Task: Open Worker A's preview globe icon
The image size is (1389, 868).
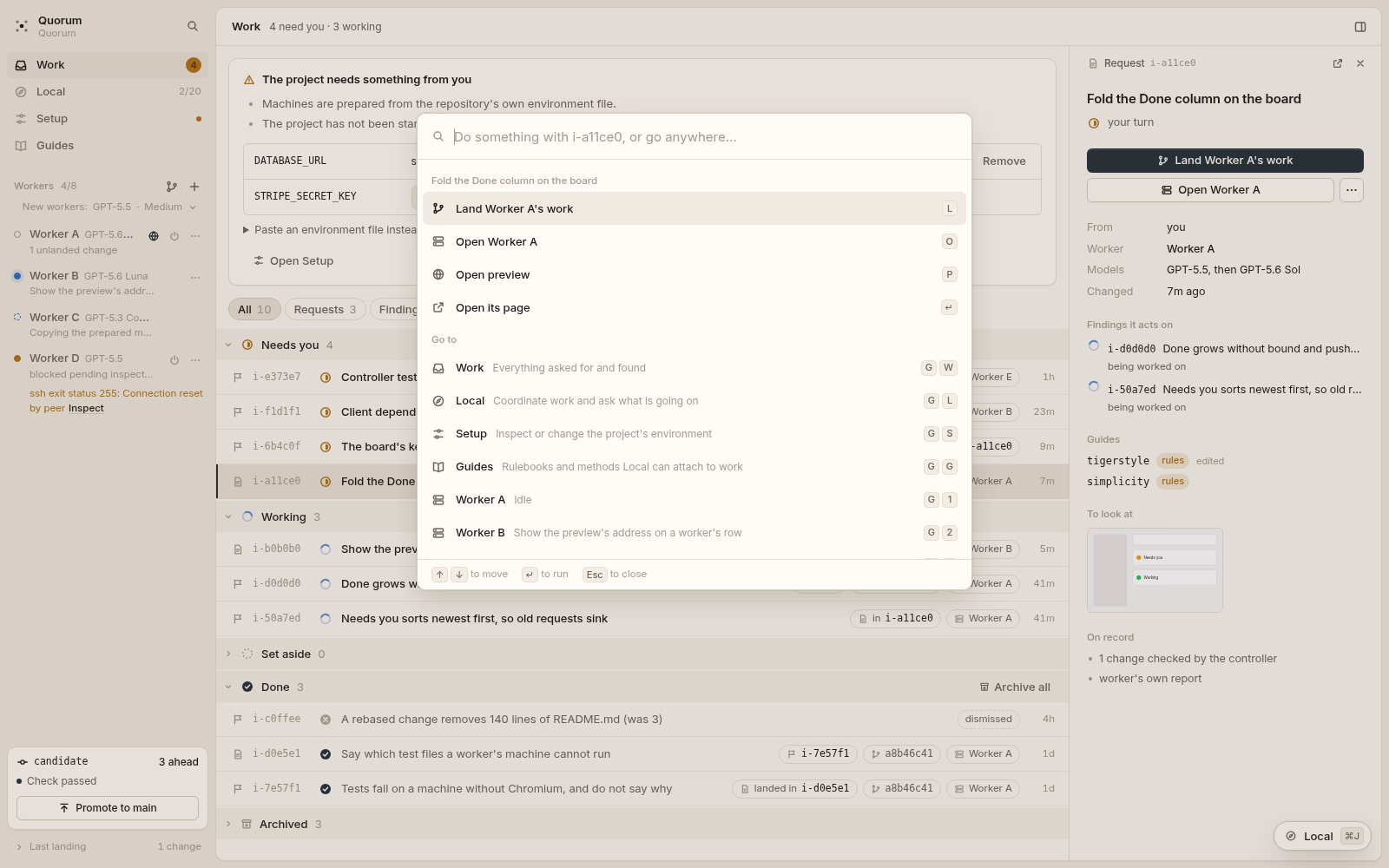Action: pos(154,236)
